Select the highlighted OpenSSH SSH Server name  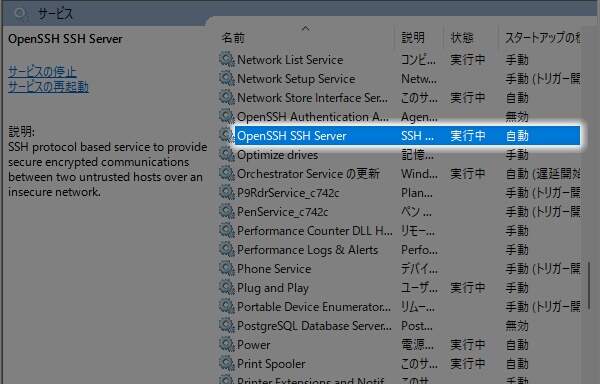[x=292, y=136]
